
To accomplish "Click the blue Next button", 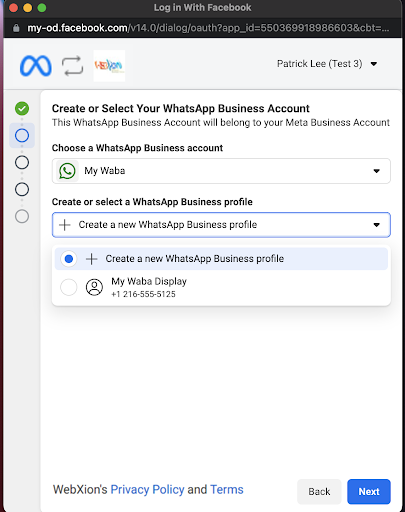I will pyautogui.click(x=369, y=492).
